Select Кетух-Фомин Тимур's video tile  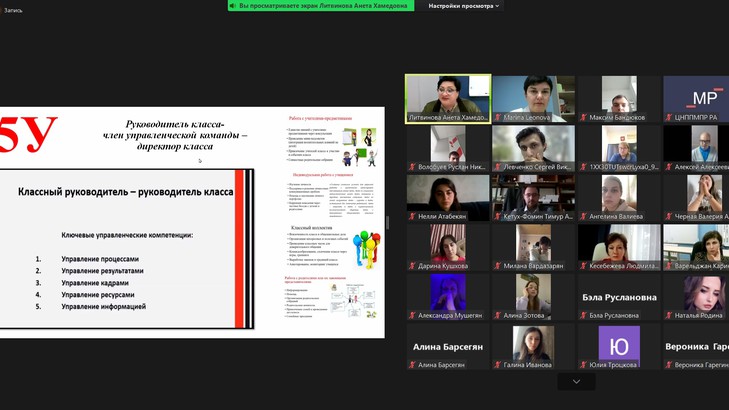[x=533, y=198]
